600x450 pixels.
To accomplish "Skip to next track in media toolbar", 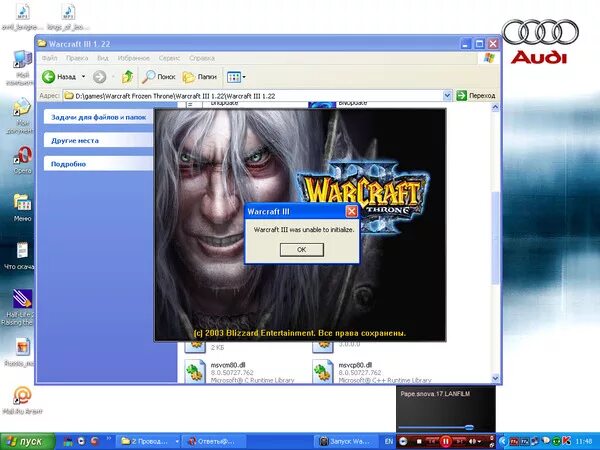I will coord(460,442).
